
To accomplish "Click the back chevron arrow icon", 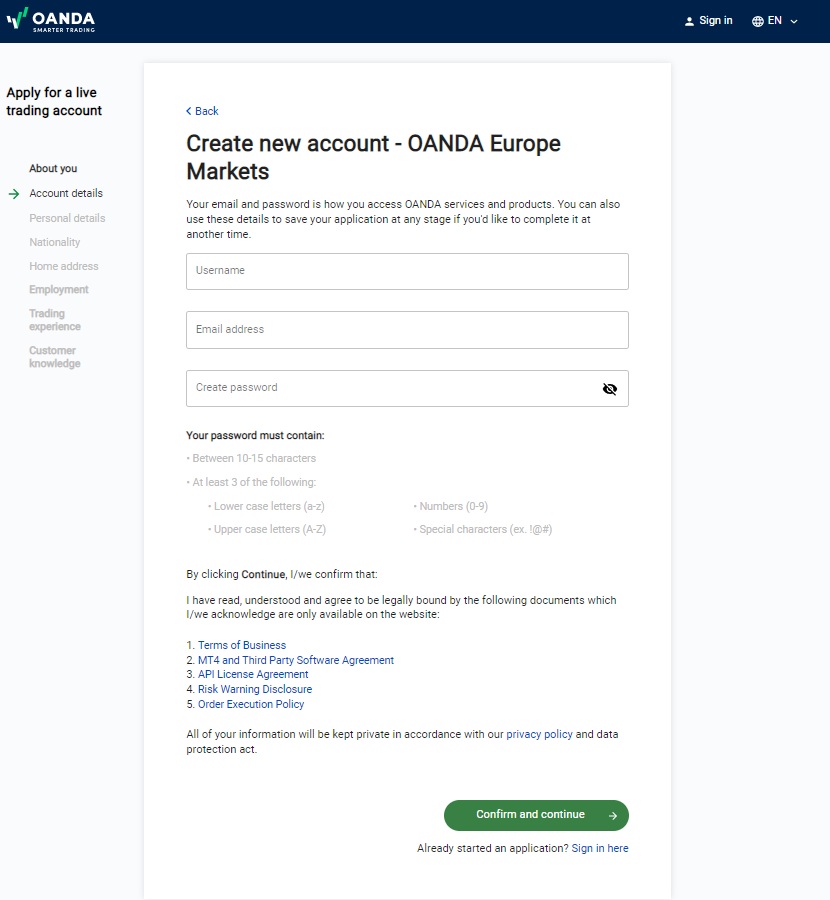I will (189, 111).
